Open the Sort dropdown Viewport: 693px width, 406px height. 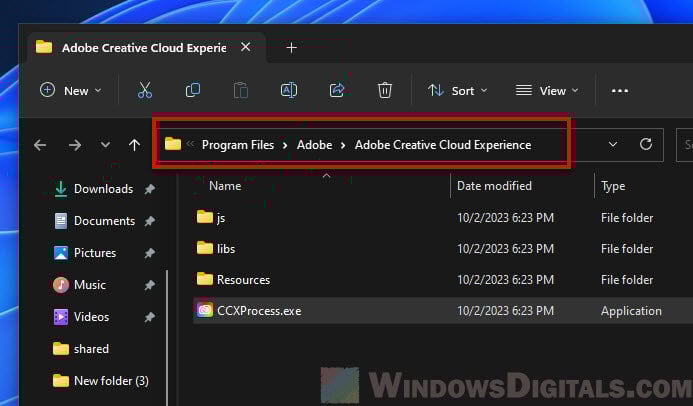click(x=458, y=91)
